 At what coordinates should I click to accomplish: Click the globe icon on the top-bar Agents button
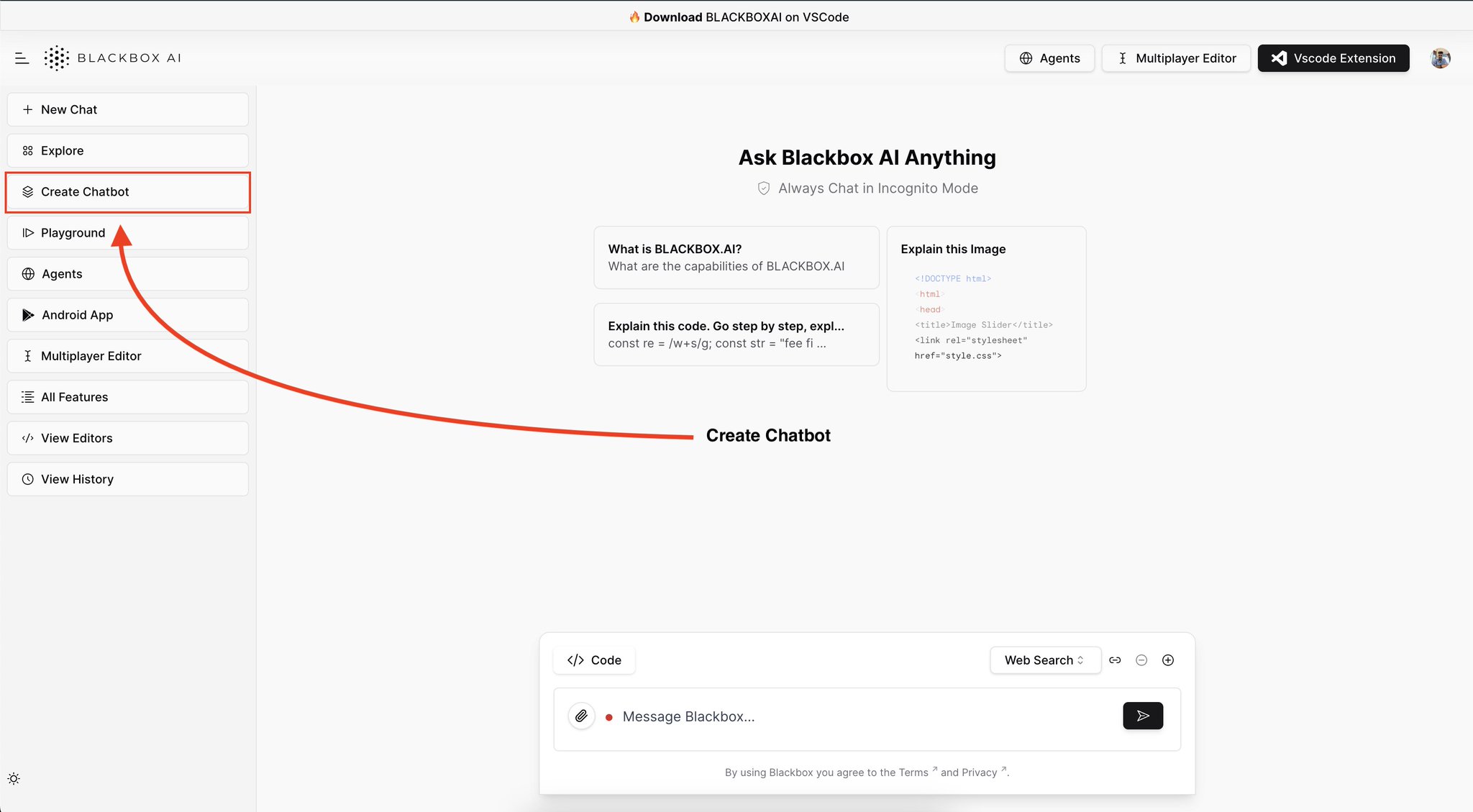[1026, 58]
